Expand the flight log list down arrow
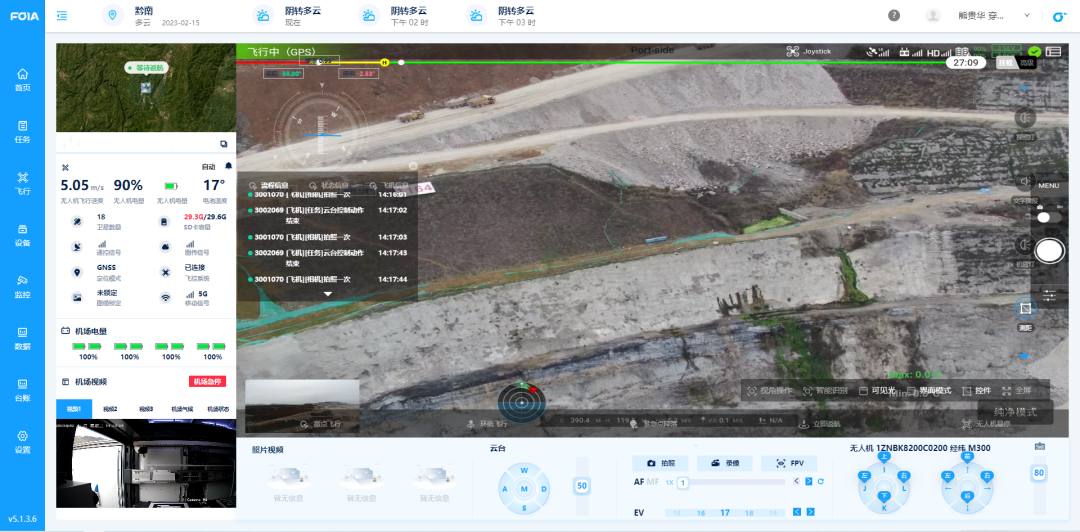 tap(327, 294)
